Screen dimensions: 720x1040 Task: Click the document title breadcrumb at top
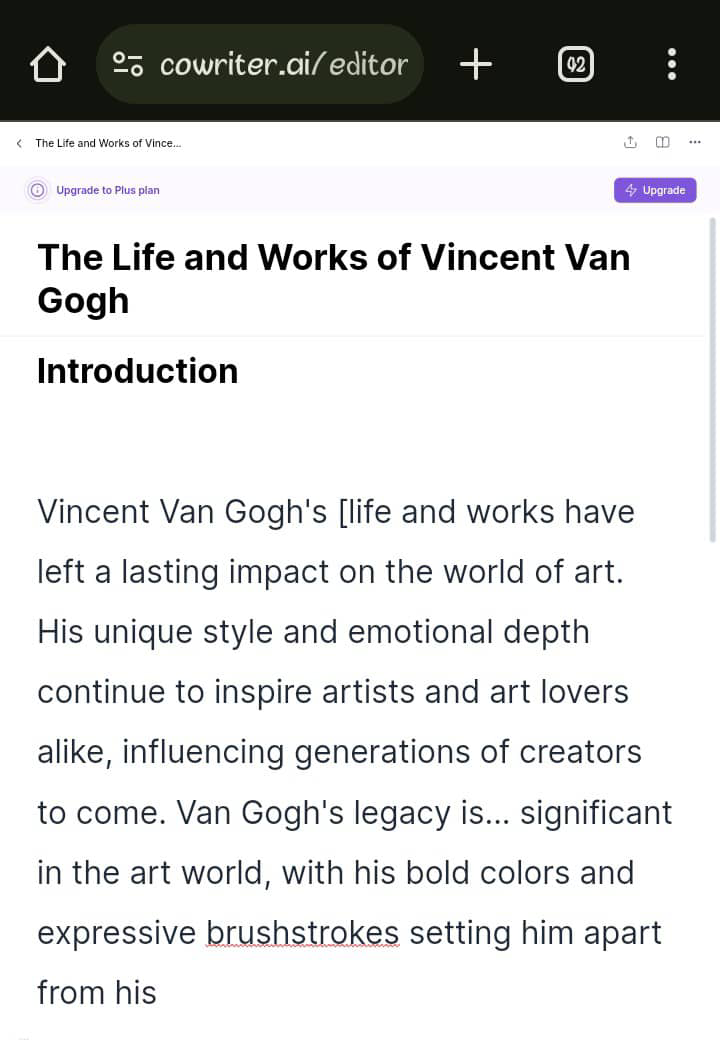108,143
